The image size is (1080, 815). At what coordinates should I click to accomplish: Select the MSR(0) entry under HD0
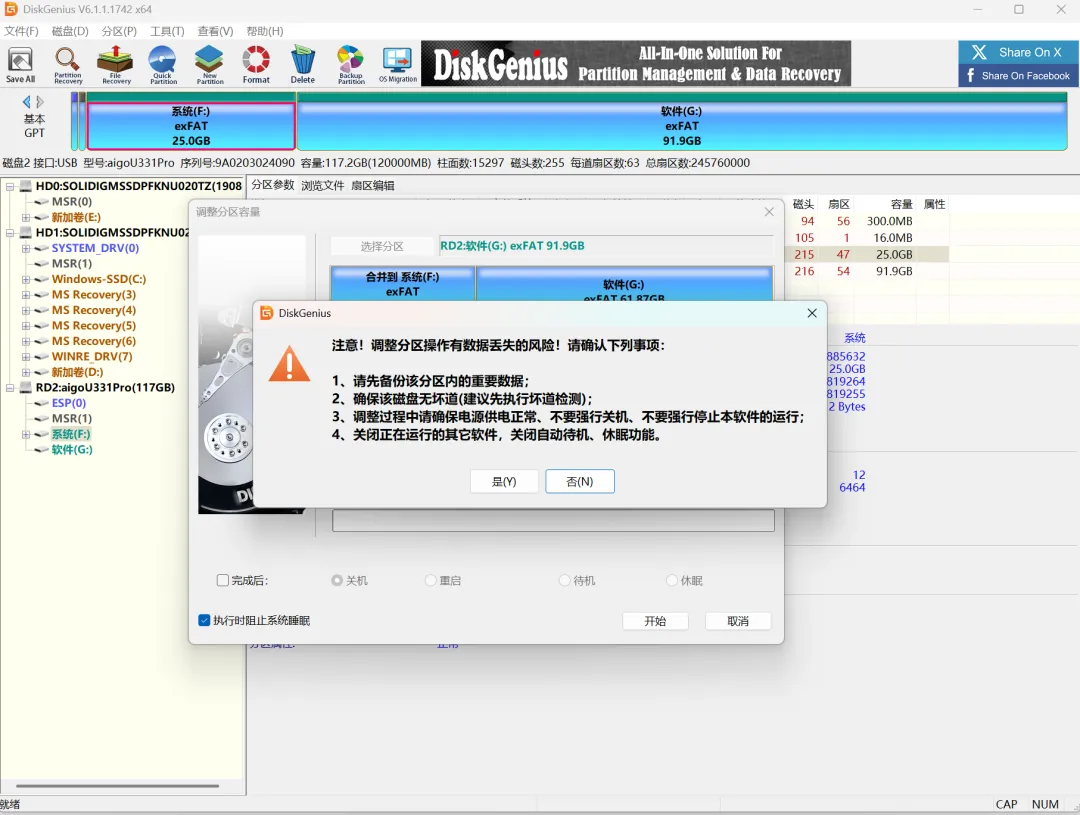[x=72, y=201]
